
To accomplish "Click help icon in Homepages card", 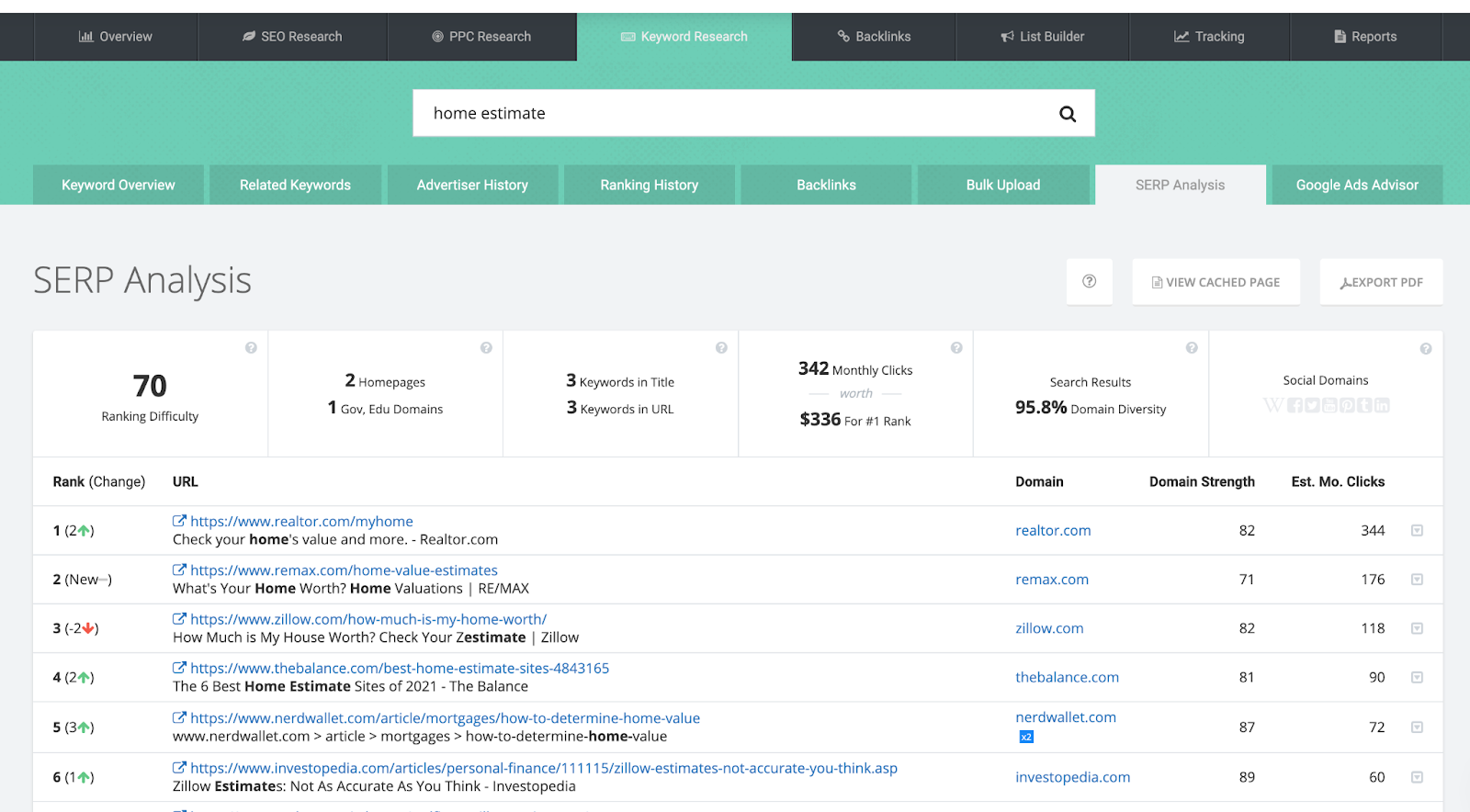I will point(486,348).
